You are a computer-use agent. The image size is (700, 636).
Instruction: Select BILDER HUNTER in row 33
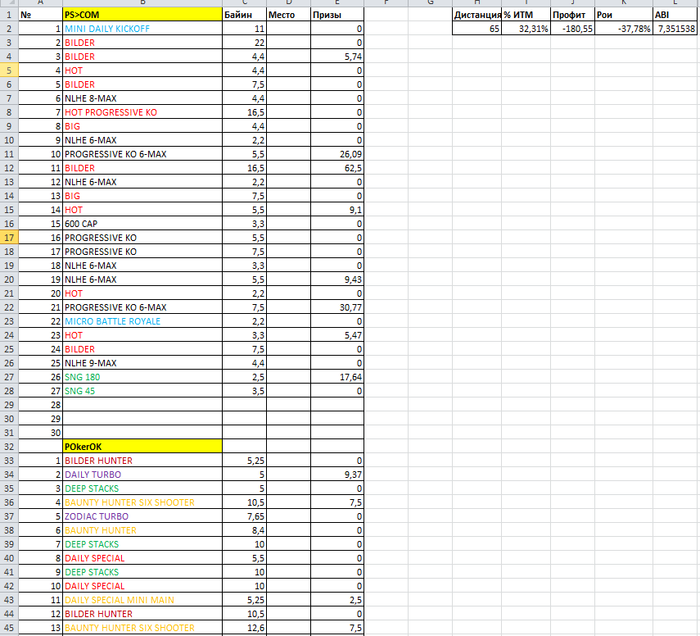pos(142,460)
